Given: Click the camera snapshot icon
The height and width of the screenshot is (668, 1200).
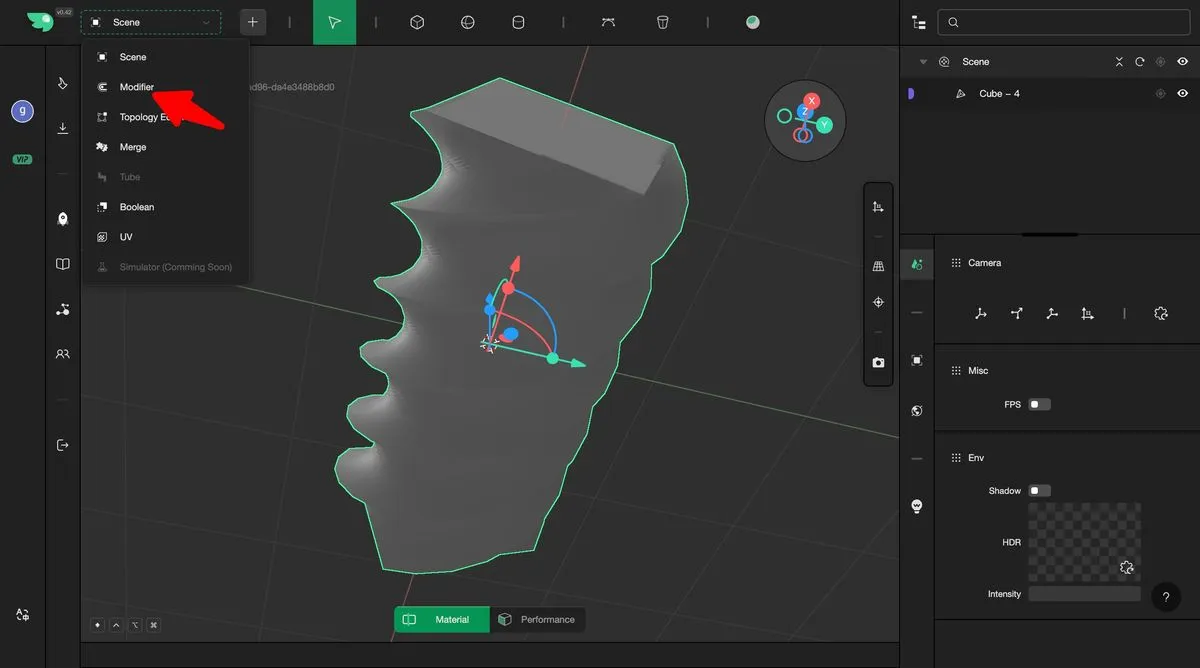Looking at the screenshot, I should (878, 362).
